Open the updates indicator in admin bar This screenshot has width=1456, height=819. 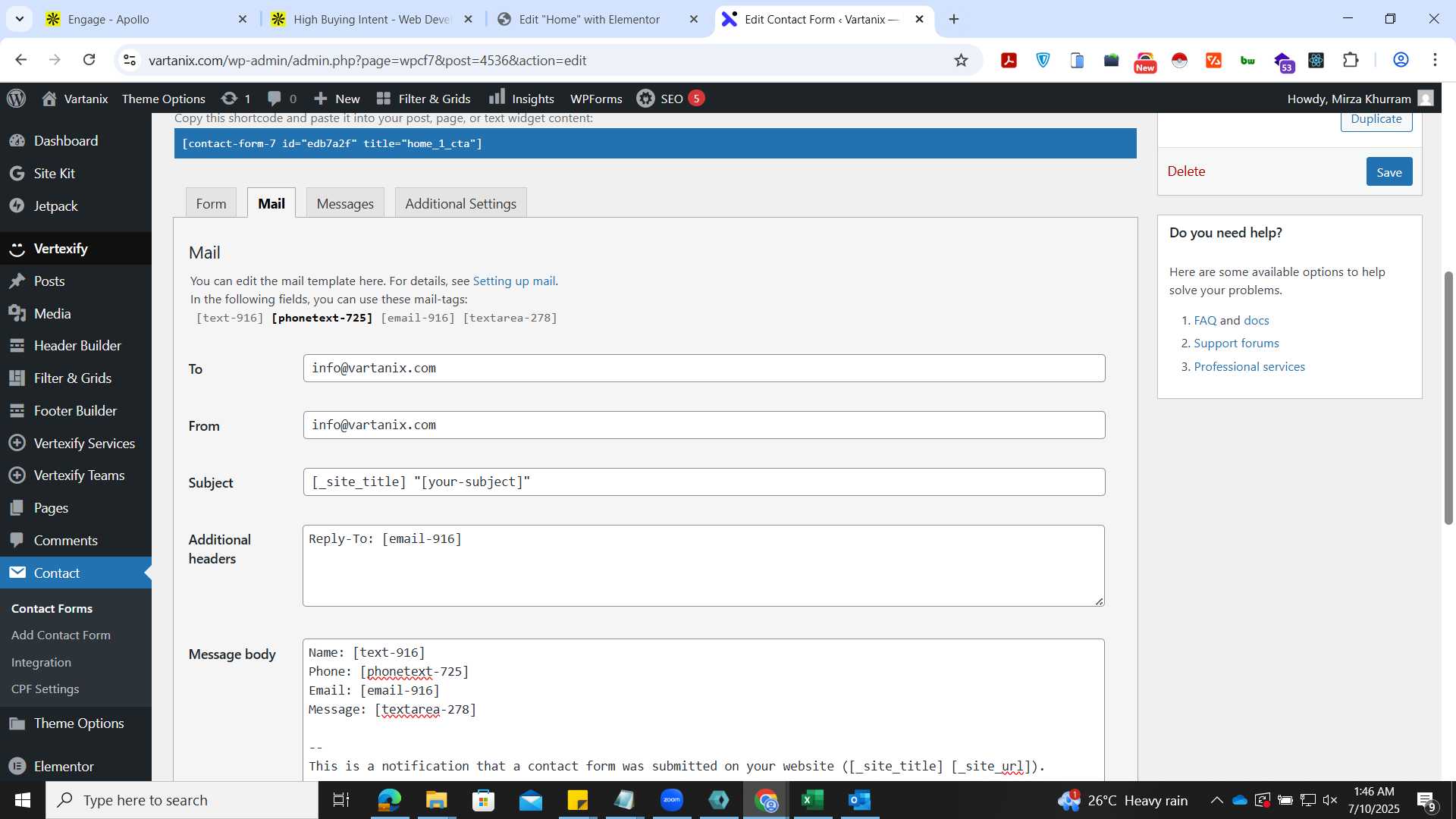coord(235,99)
